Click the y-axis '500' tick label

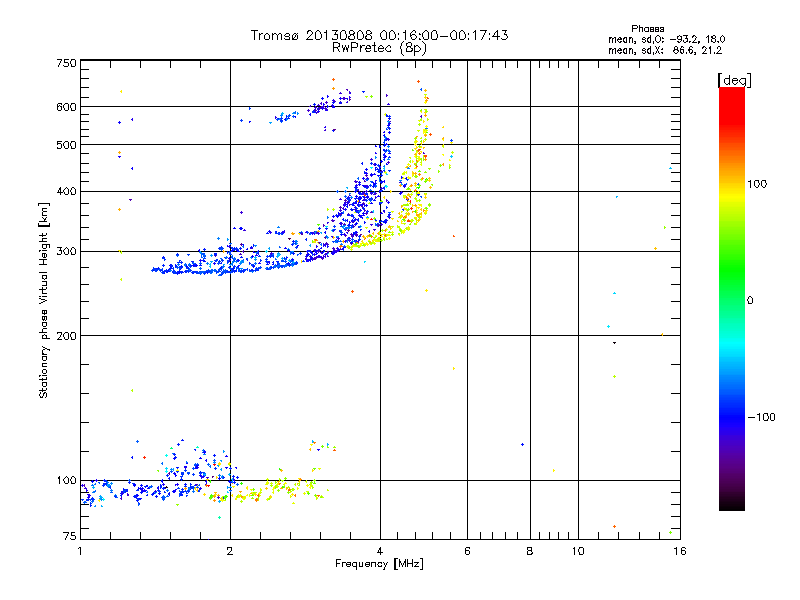[66, 145]
